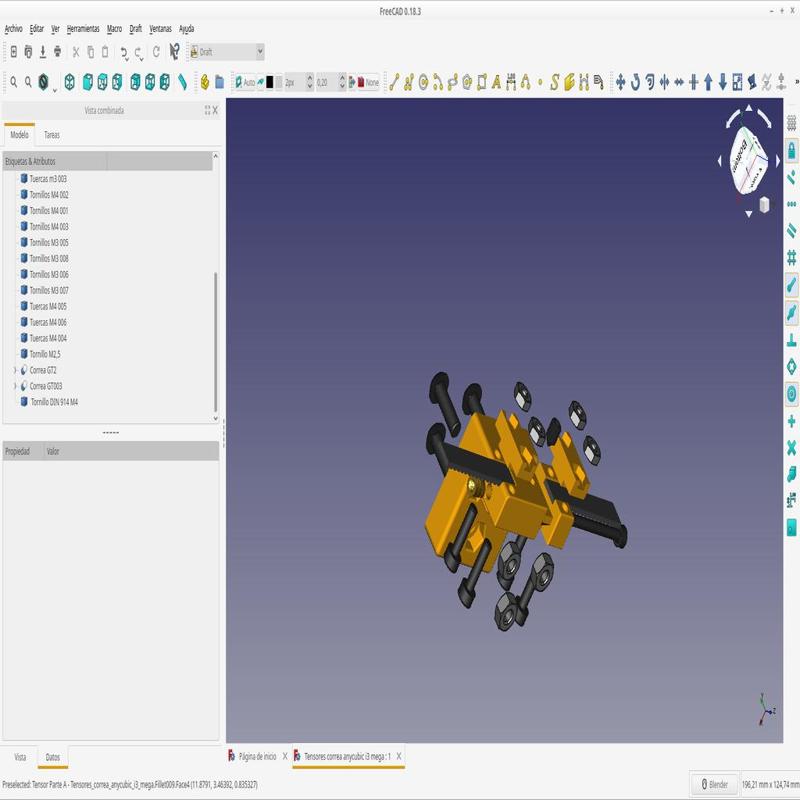Expand the Correa GT003 tree item
Viewport: 800px width, 800px height.
pos(15,386)
